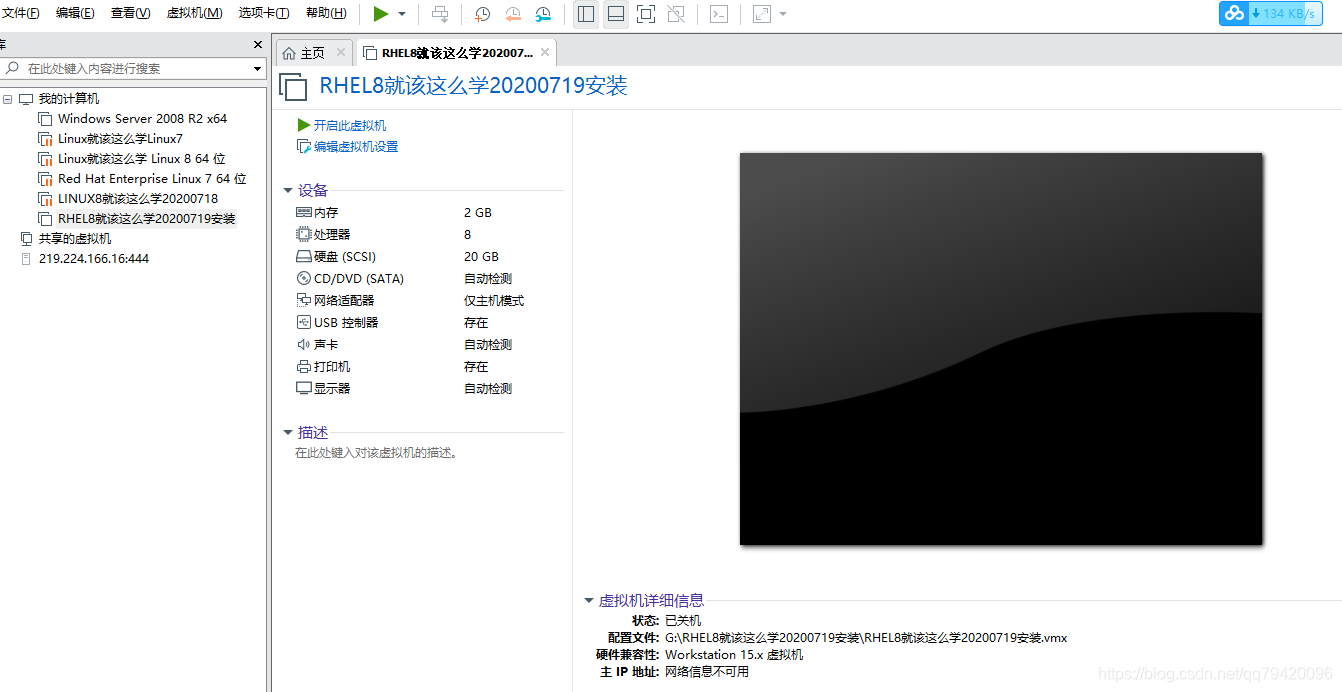This screenshot has width=1342, height=692.
Task: Collapse the 虚拟机详细信息 details section
Action: (588, 601)
